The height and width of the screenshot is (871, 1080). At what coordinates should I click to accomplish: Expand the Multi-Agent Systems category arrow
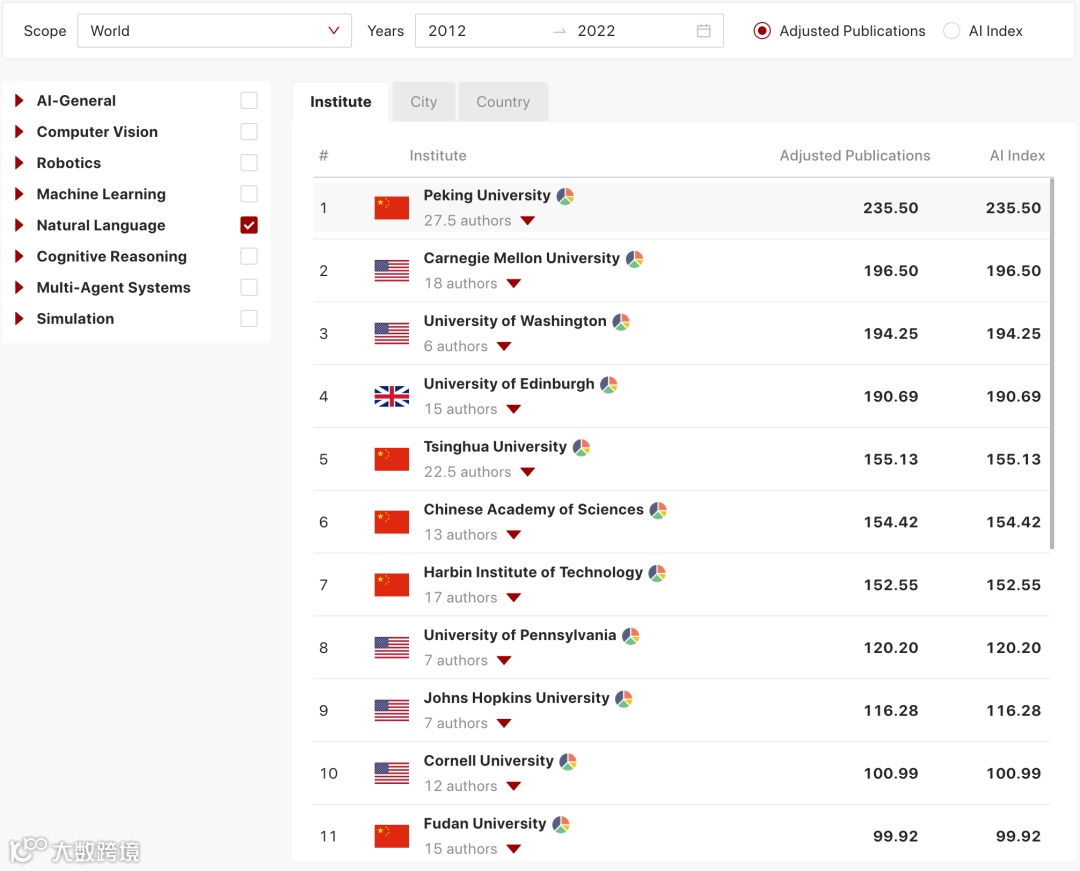click(x=19, y=287)
